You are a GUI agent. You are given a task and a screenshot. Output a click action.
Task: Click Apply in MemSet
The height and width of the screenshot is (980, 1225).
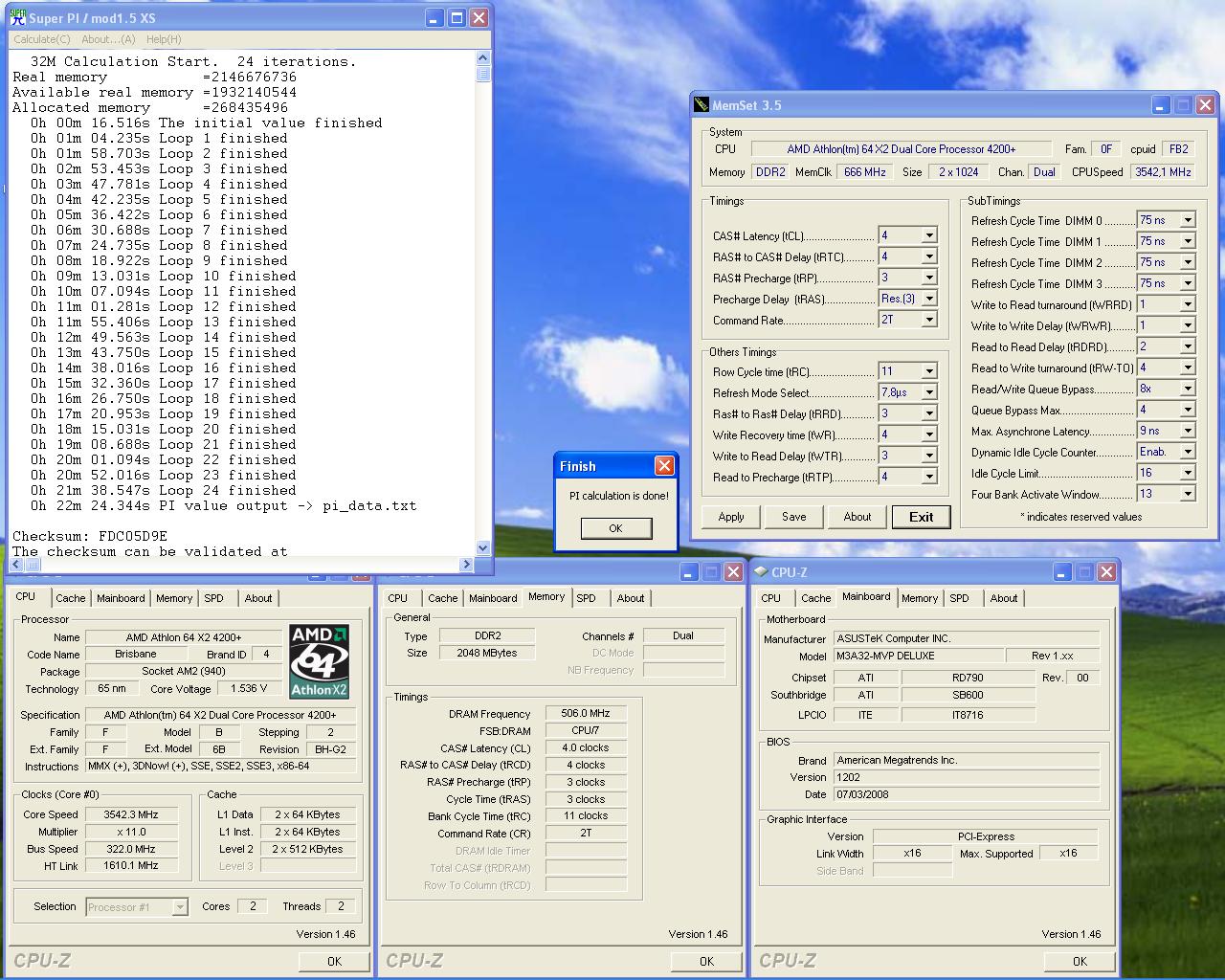[x=731, y=517]
